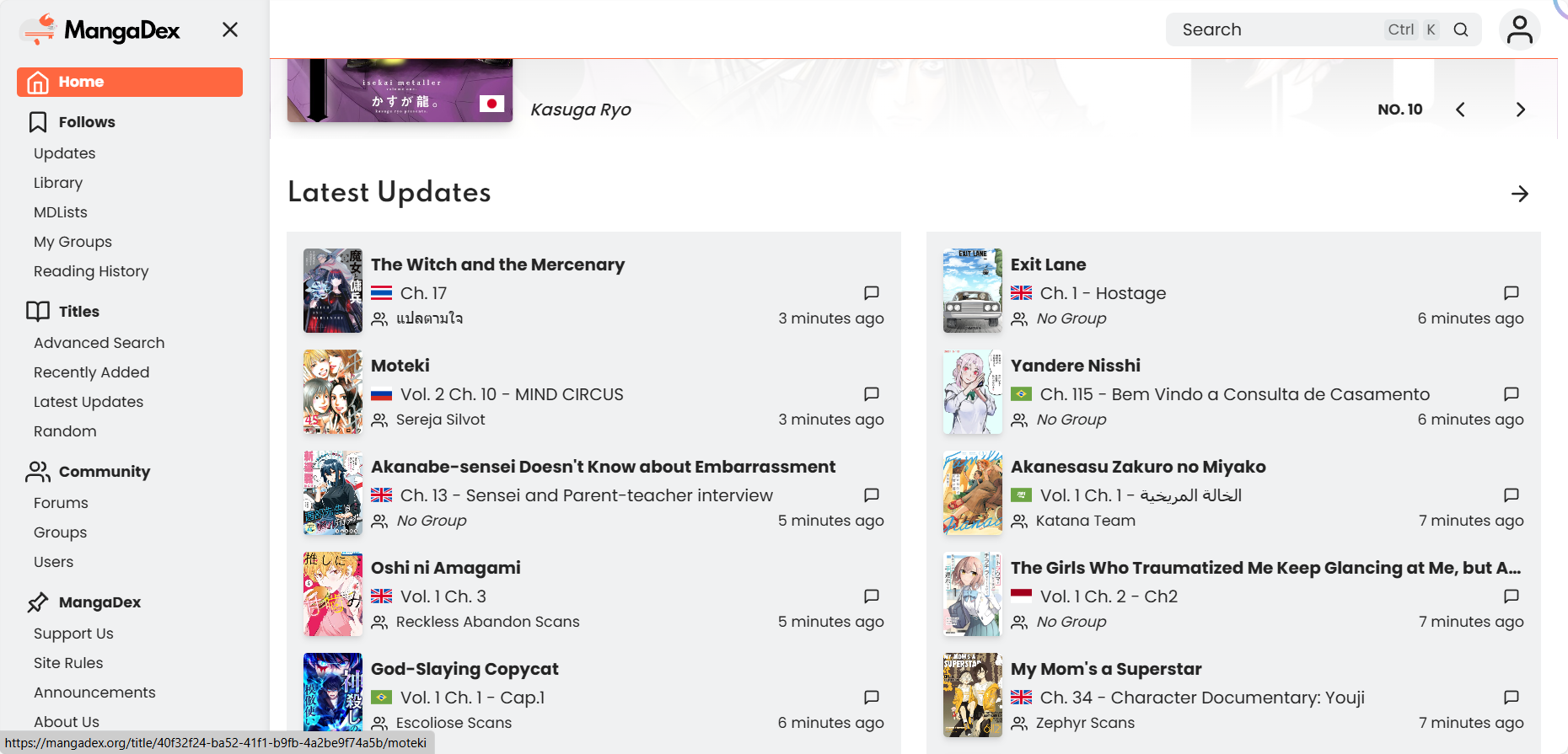Open comments for Akanesasu Zakuro no Miyako chapter

pyautogui.click(x=1512, y=495)
